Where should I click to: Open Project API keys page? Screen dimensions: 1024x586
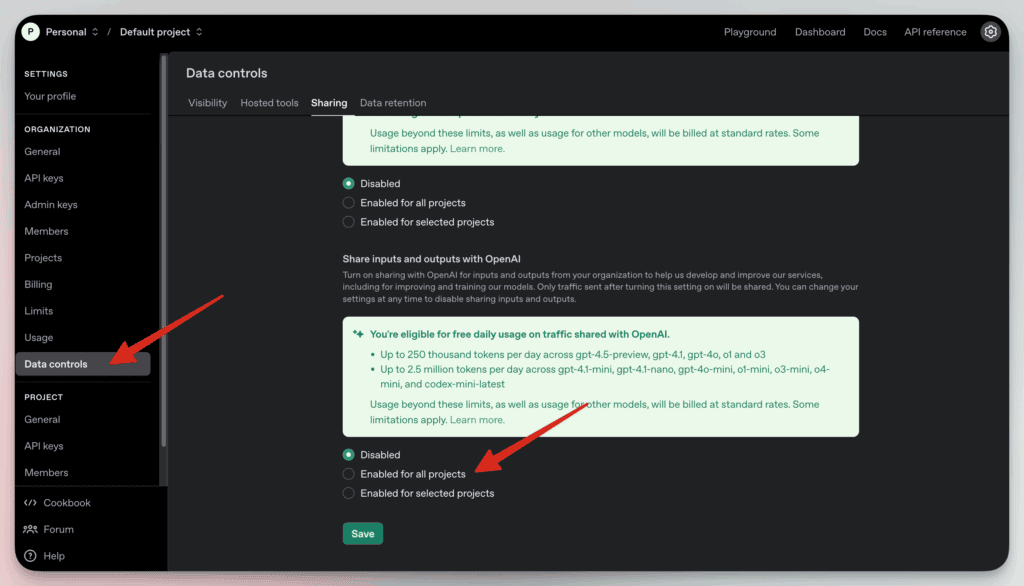point(44,446)
